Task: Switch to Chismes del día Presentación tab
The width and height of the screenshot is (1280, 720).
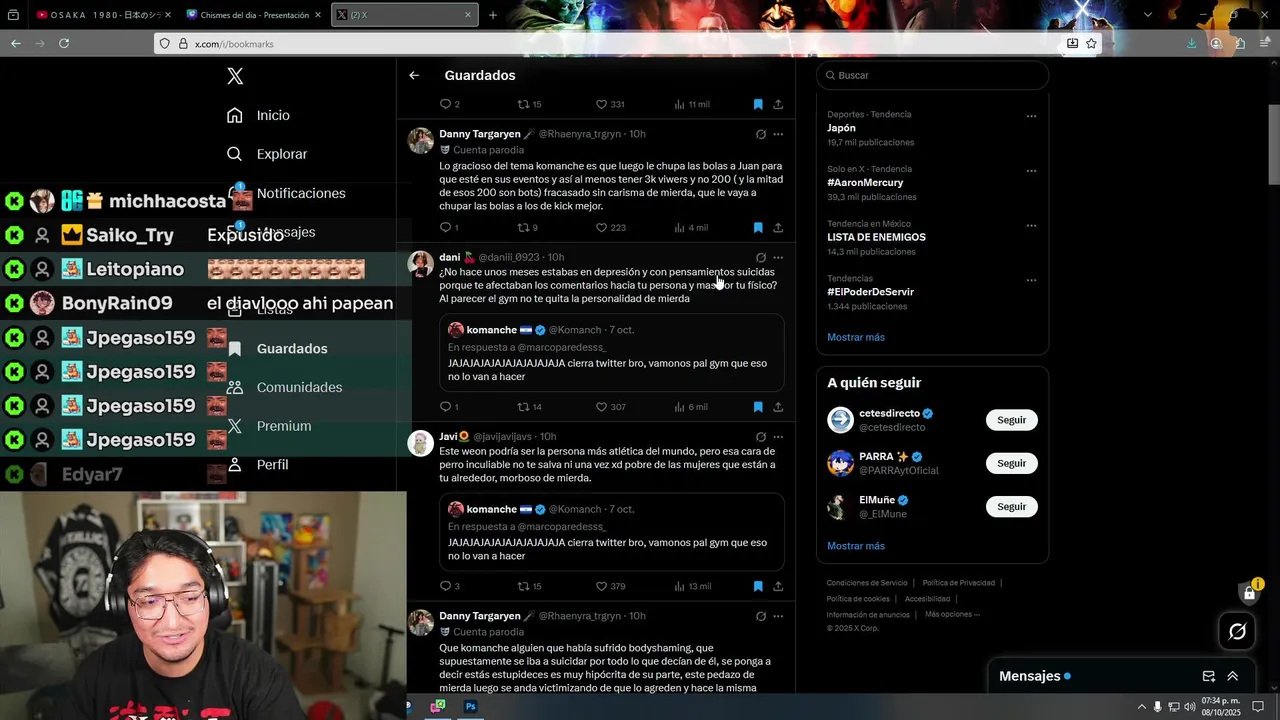Action: point(254,15)
